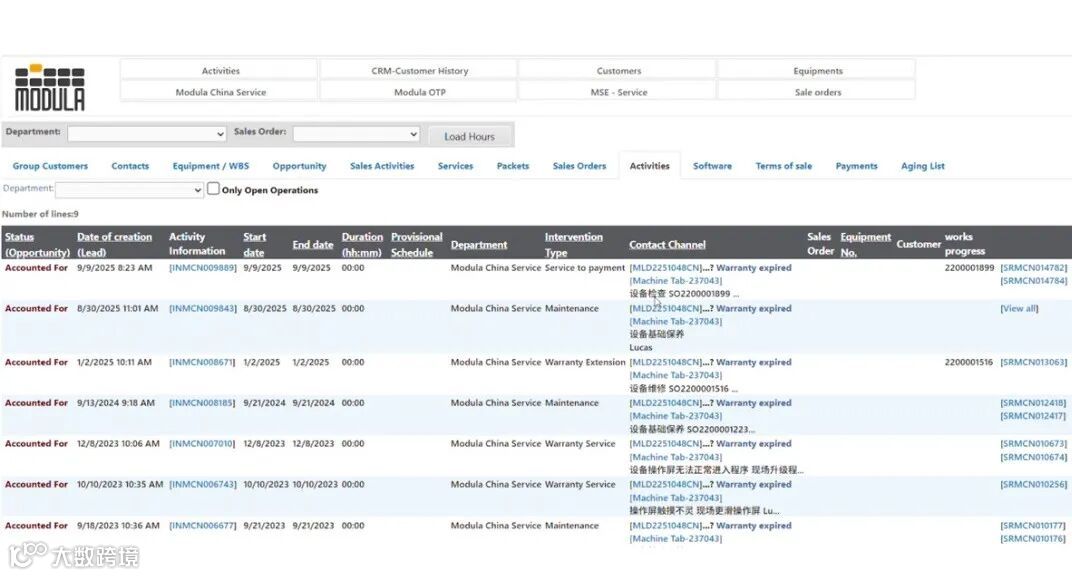Switch to Services tab

pyautogui.click(x=455, y=166)
